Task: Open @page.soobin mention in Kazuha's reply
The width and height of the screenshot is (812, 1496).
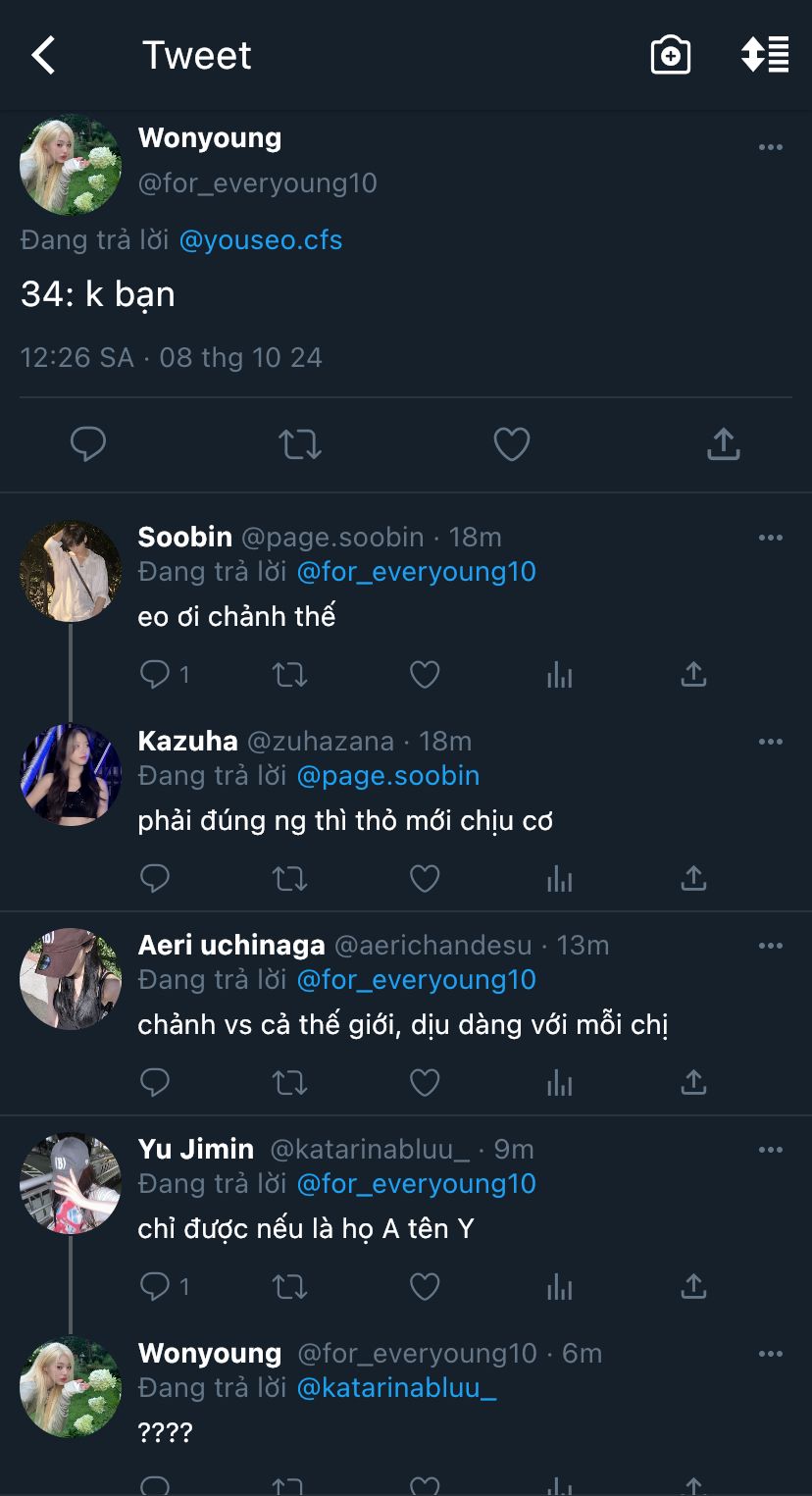Action: (x=388, y=776)
